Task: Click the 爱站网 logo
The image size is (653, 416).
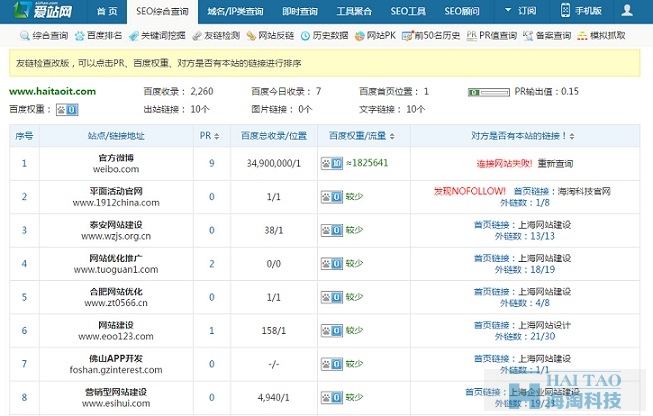Action: [x=42, y=10]
